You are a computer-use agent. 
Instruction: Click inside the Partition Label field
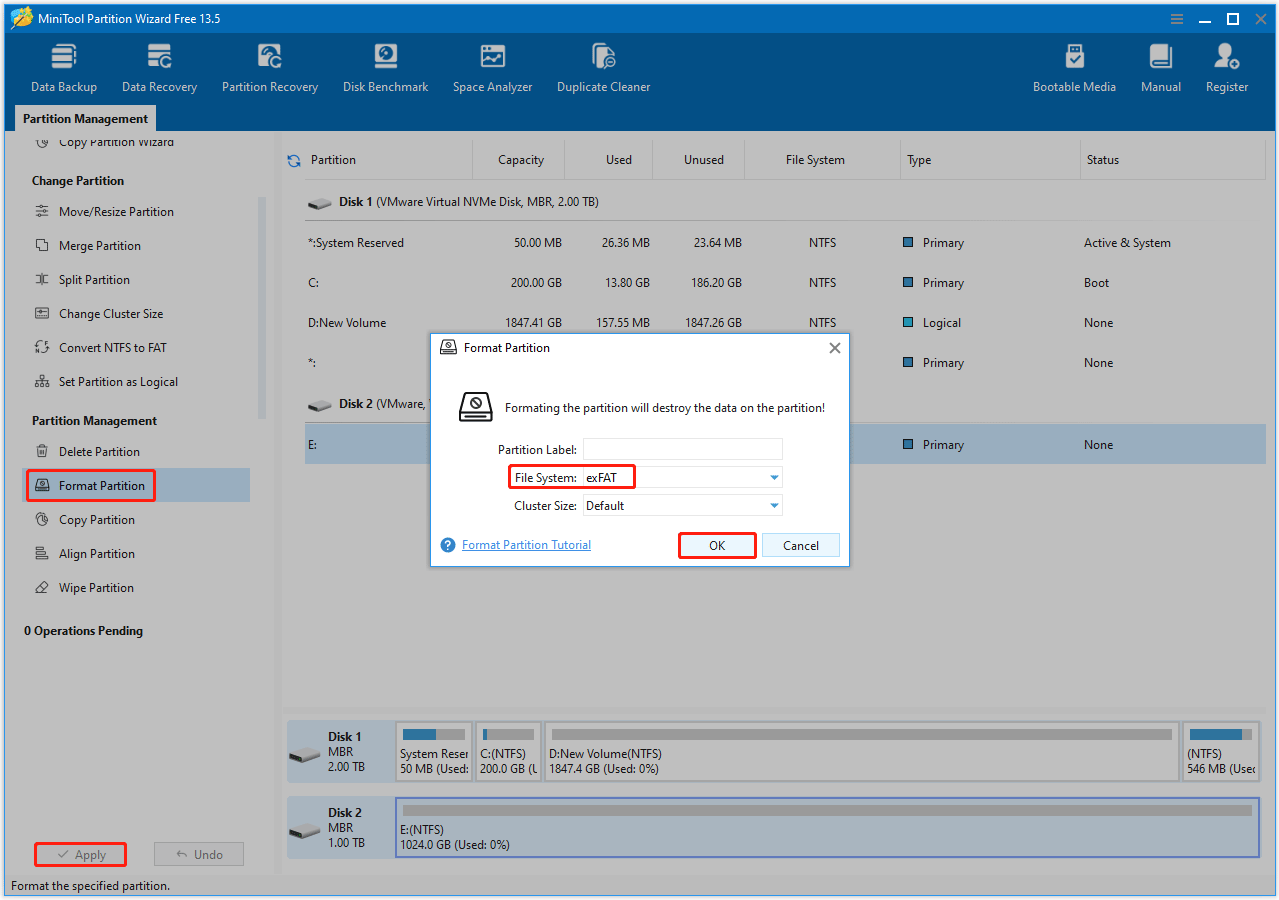682,449
